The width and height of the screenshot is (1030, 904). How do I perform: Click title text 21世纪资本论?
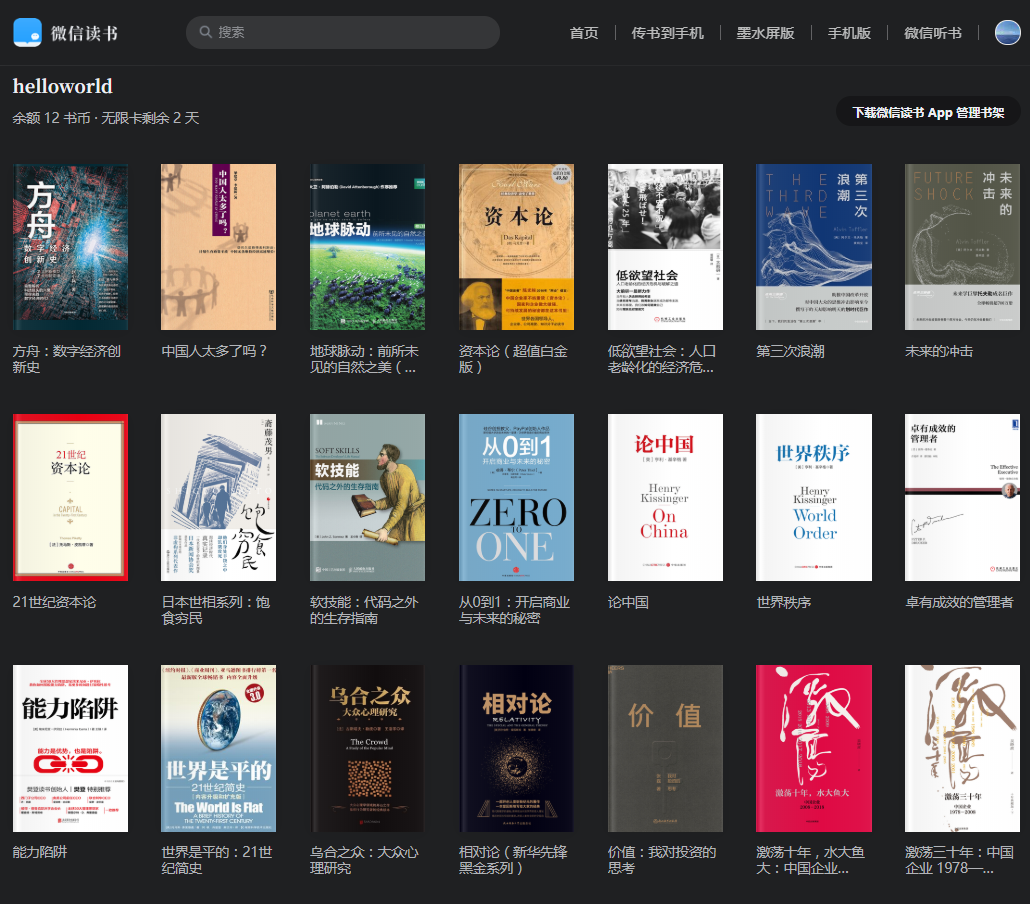tap(55, 602)
